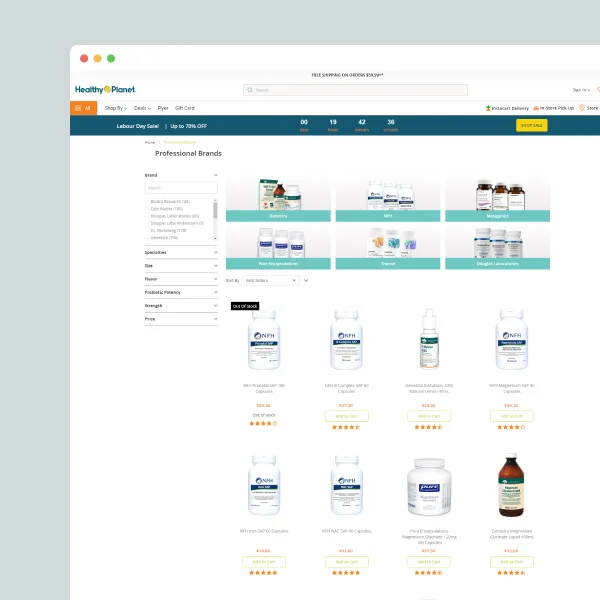Click the star rating under NFH Magnesium SAP
Screen dimensions: 600x600
(511, 427)
